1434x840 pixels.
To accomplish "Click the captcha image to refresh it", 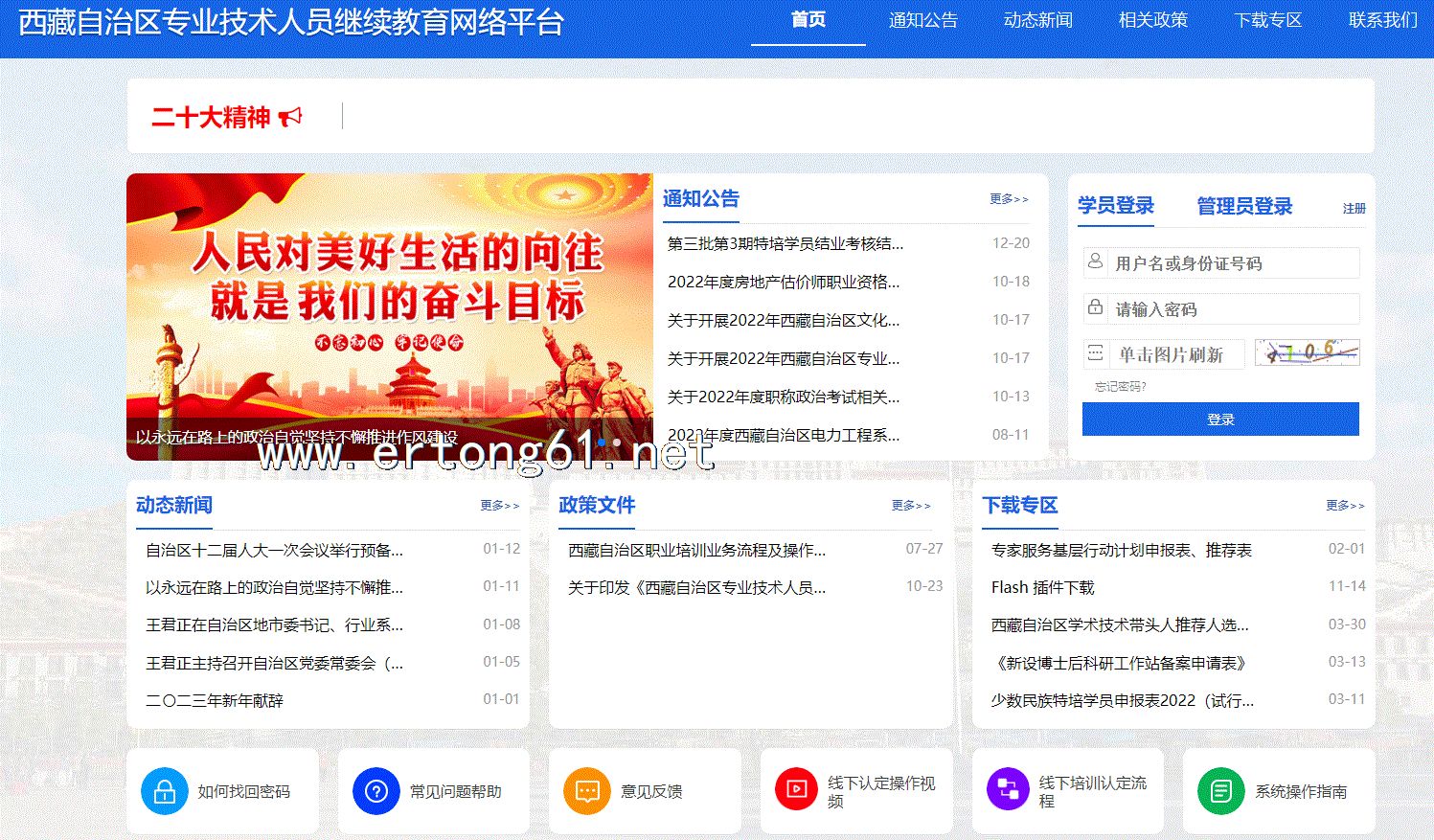I will 1307,353.
